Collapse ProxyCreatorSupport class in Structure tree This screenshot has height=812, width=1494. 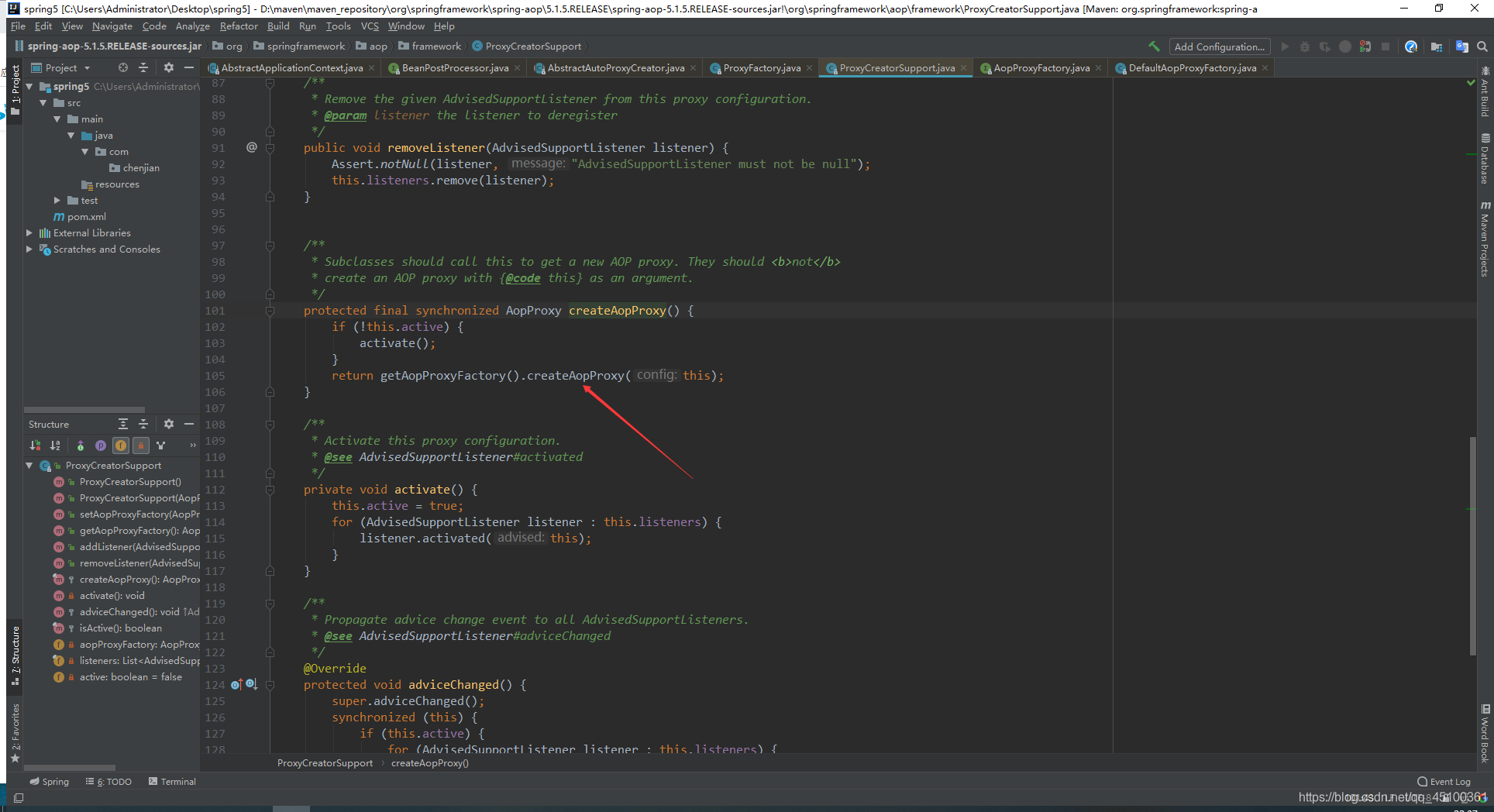pos(29,466)
